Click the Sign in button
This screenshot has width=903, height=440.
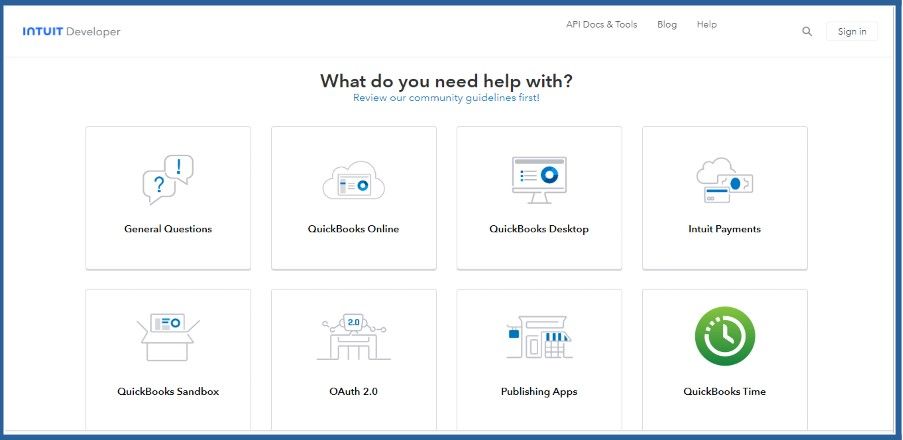(x=852, y=32)
